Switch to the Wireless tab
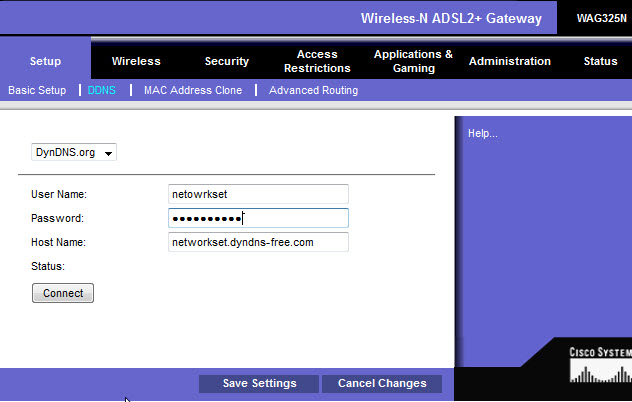The image size is (632, 402). point(136,61)
